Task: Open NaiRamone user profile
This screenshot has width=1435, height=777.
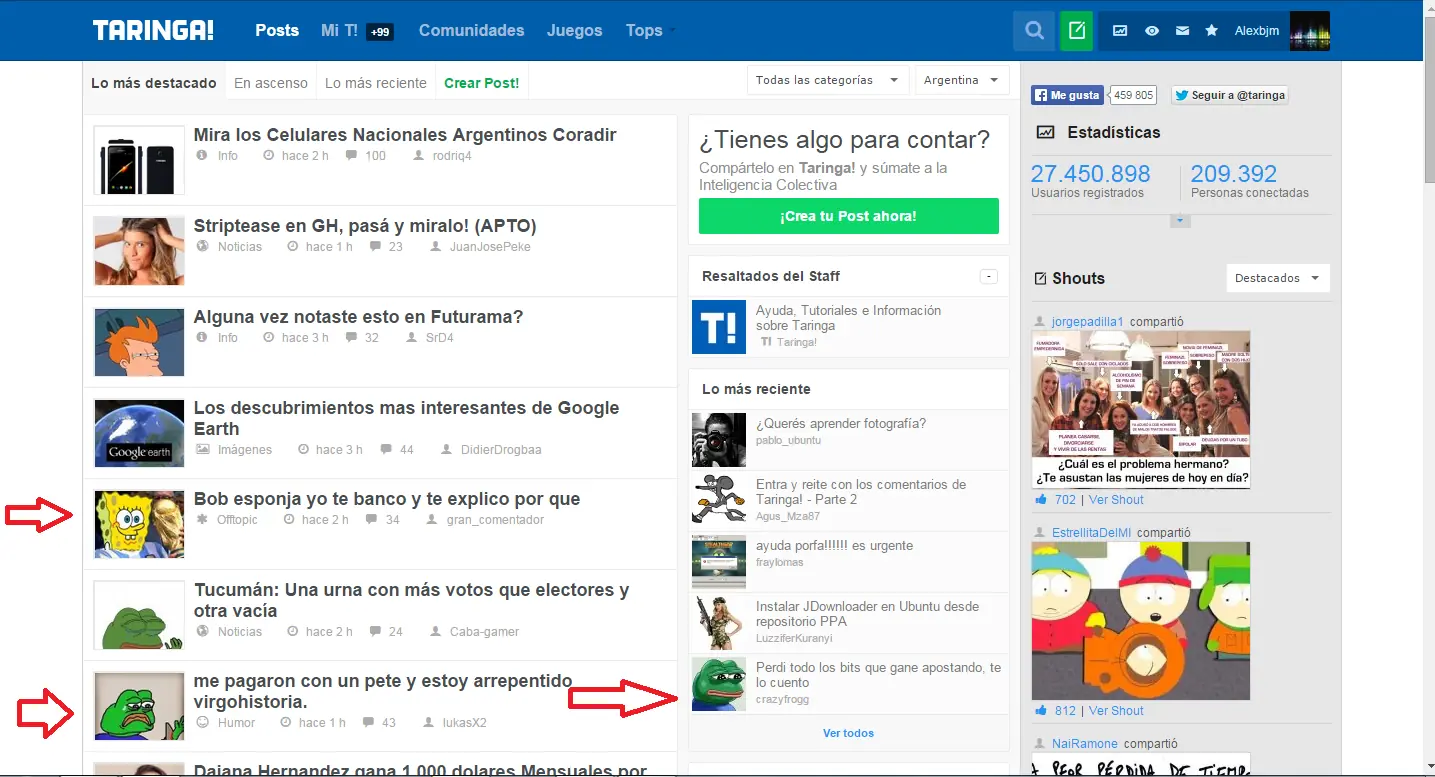Action: (x=1085, y=744)
